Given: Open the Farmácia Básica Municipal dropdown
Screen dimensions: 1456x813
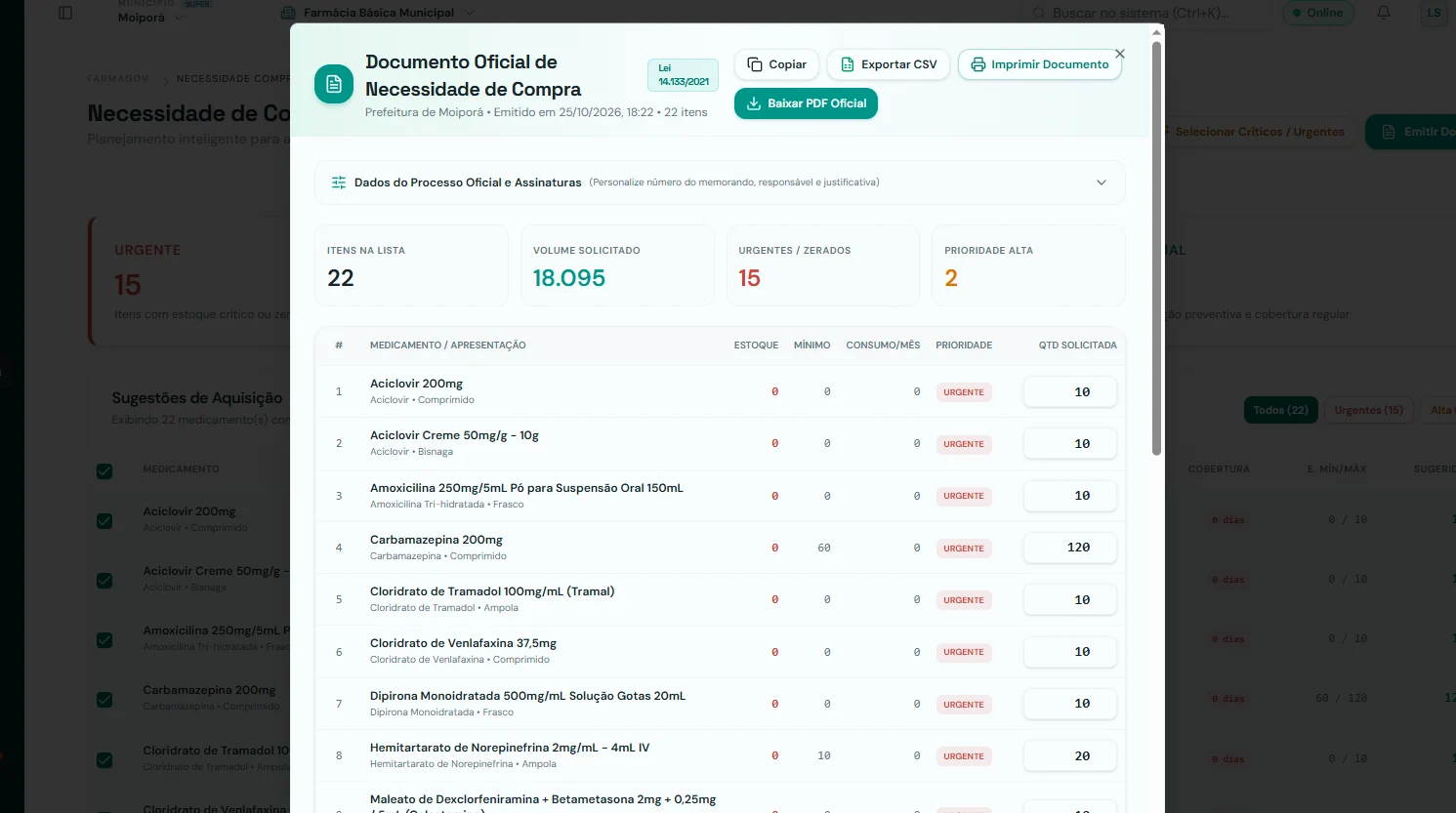Looking at the screenshot, I should pyautogui.click(x=376, y=13).
